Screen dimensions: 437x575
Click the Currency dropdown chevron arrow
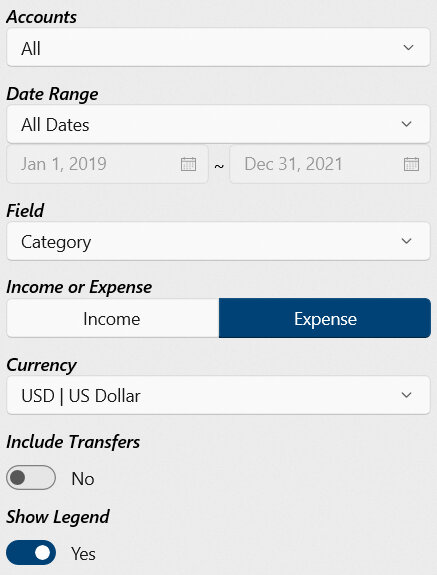406,395
